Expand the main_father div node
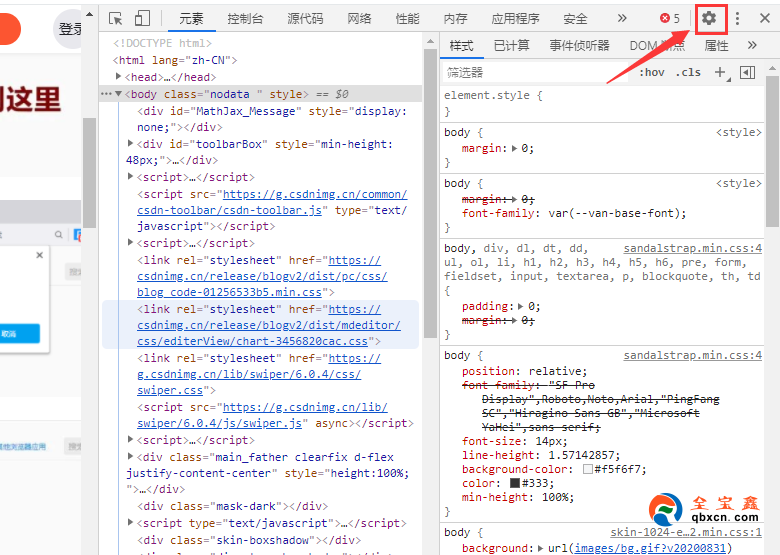Screen dimensions: 780x555 click(130, 456)
